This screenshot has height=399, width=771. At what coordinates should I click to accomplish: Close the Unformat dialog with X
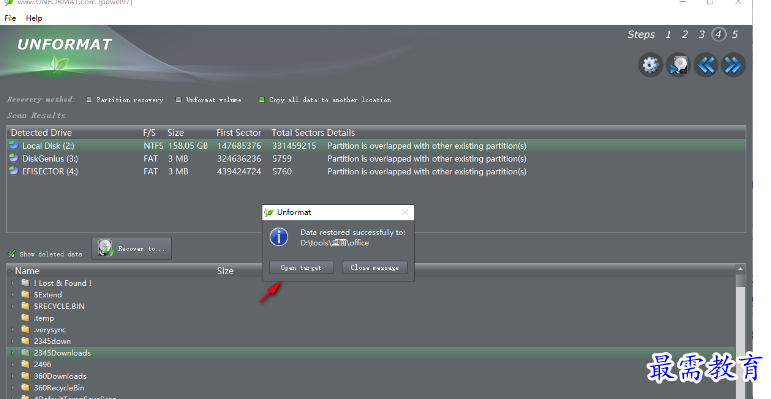pos(405,212)
